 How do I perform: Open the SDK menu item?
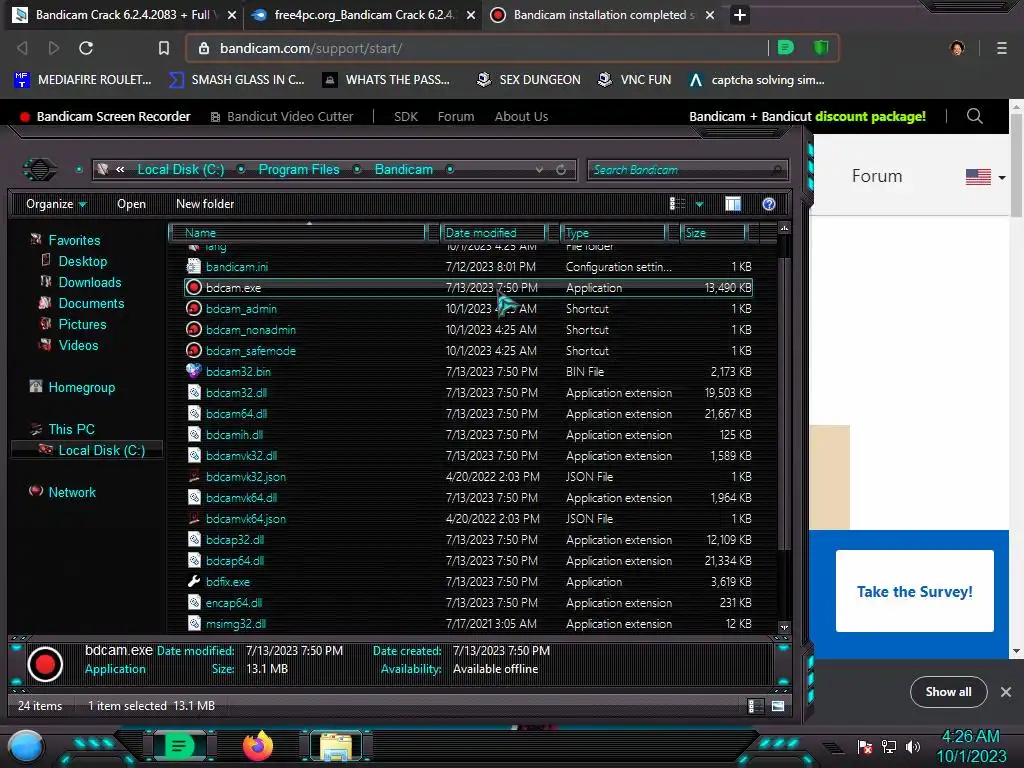(406, 116)
